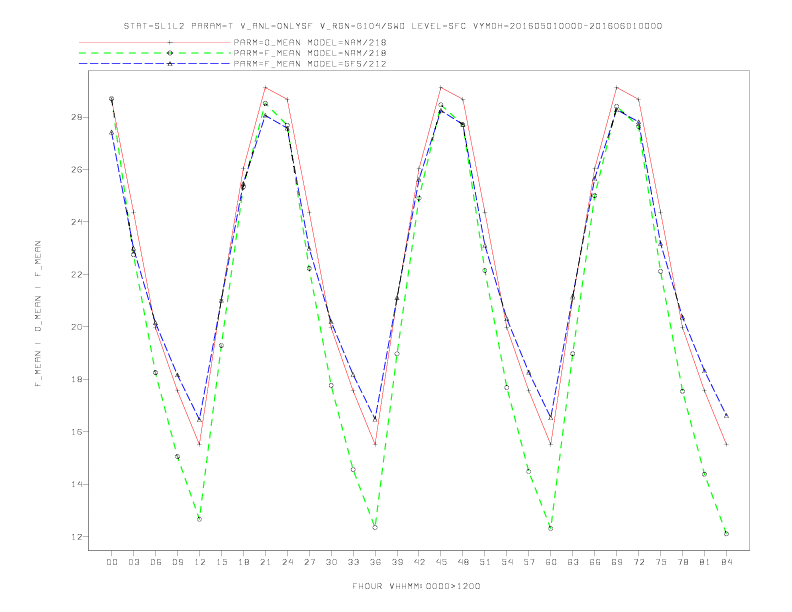This screenshot has width=792, height=612.
Task: Click x-axis forecast hour label 81
Action: click(705, 562)
